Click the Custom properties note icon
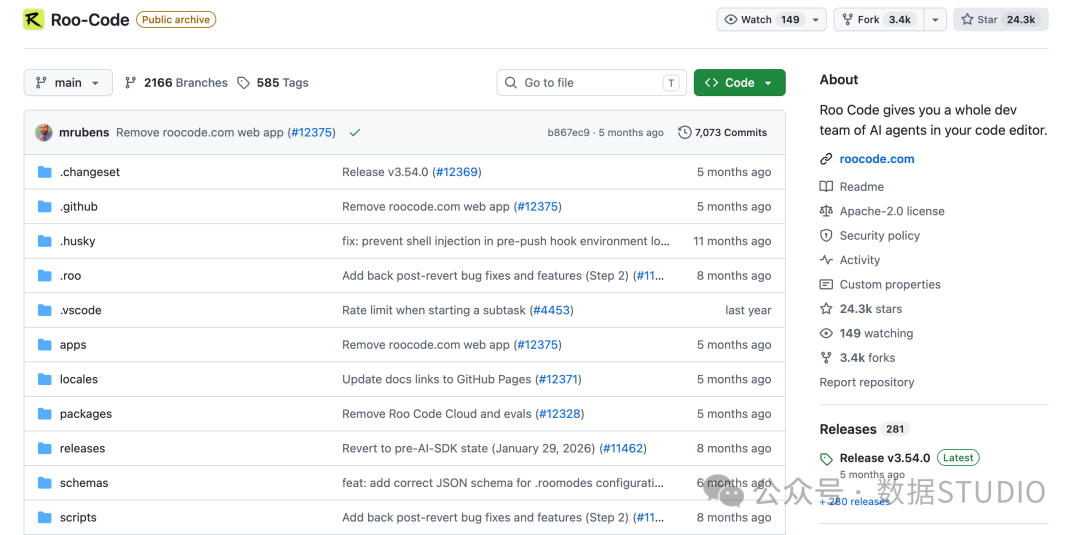This screenshot has width=1080, height=535. [x=826, y=284]
